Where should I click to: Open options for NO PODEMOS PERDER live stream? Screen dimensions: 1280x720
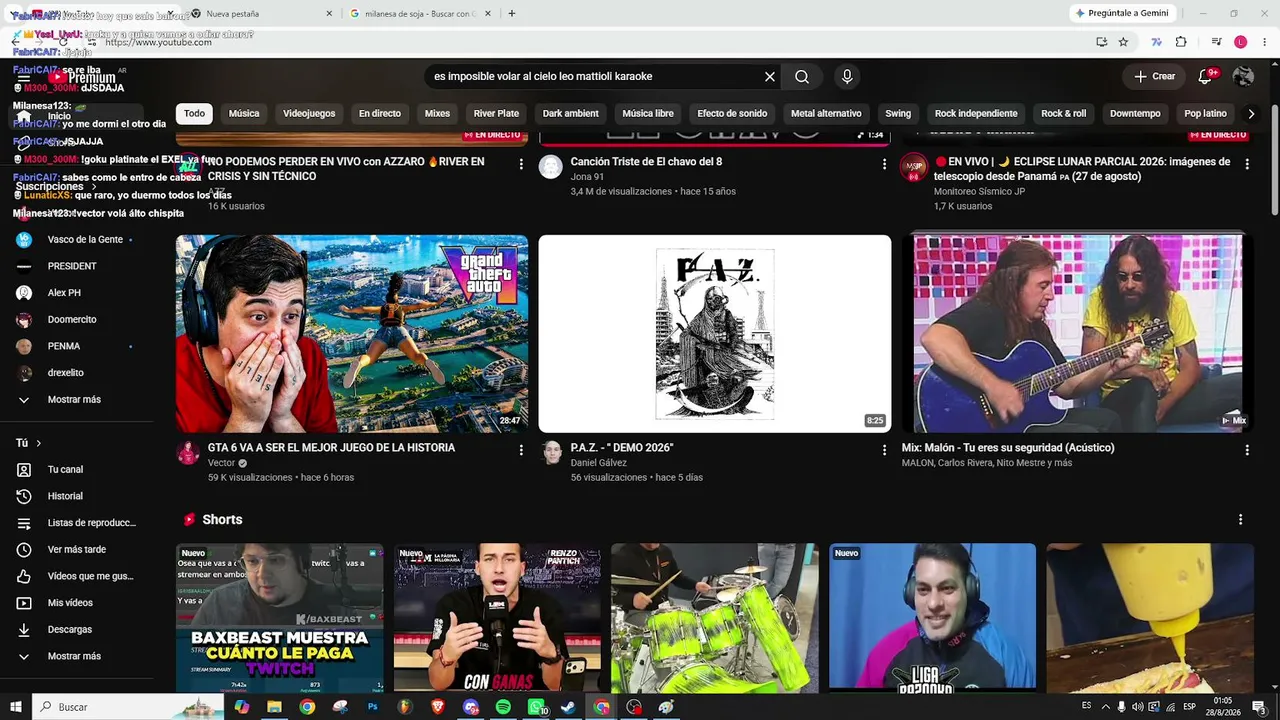[521, 164]
